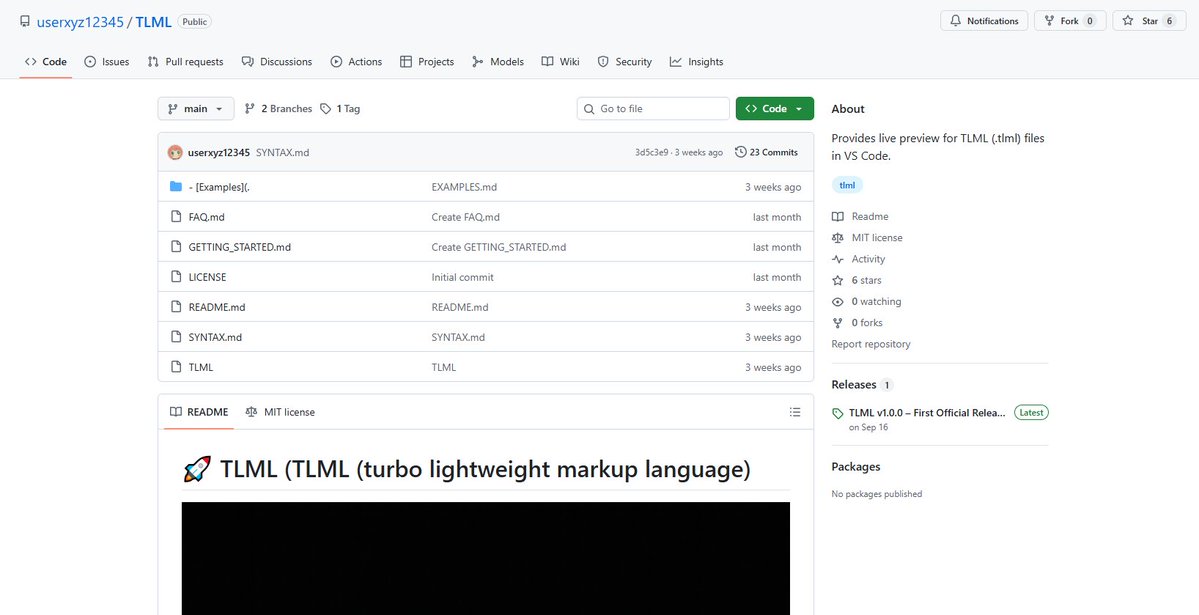Viewport: 1199px width, 615px height.
Task: Open the Pull requests tab
Action: [x=185, y=62]
